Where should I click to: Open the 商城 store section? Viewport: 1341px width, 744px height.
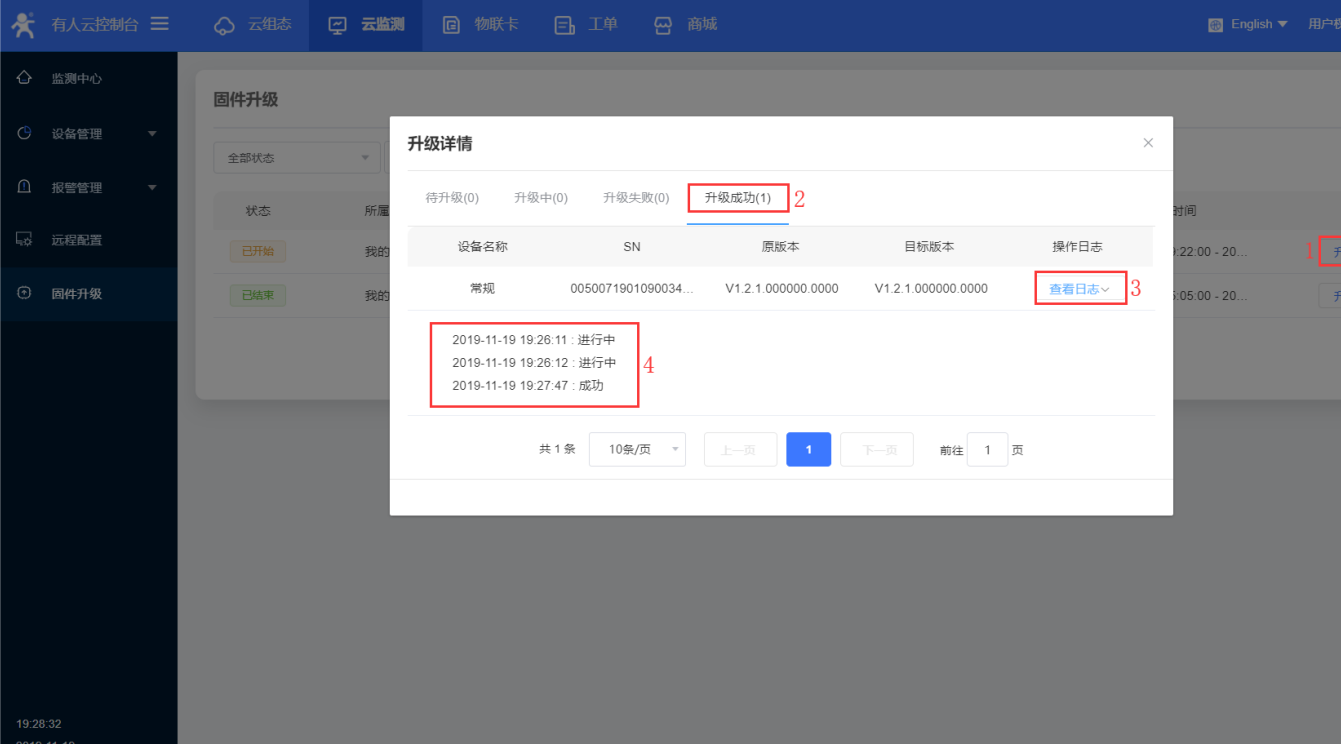pos(686,25)
